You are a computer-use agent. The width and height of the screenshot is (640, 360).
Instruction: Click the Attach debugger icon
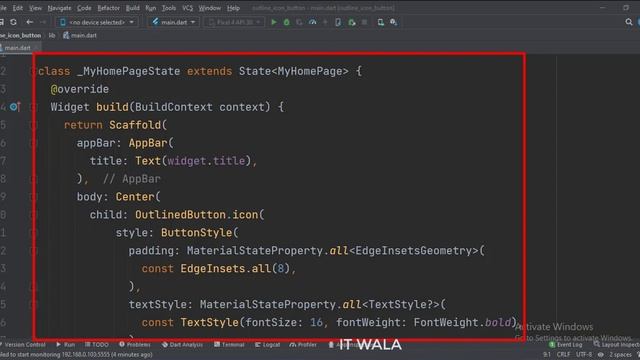[352, 22]
